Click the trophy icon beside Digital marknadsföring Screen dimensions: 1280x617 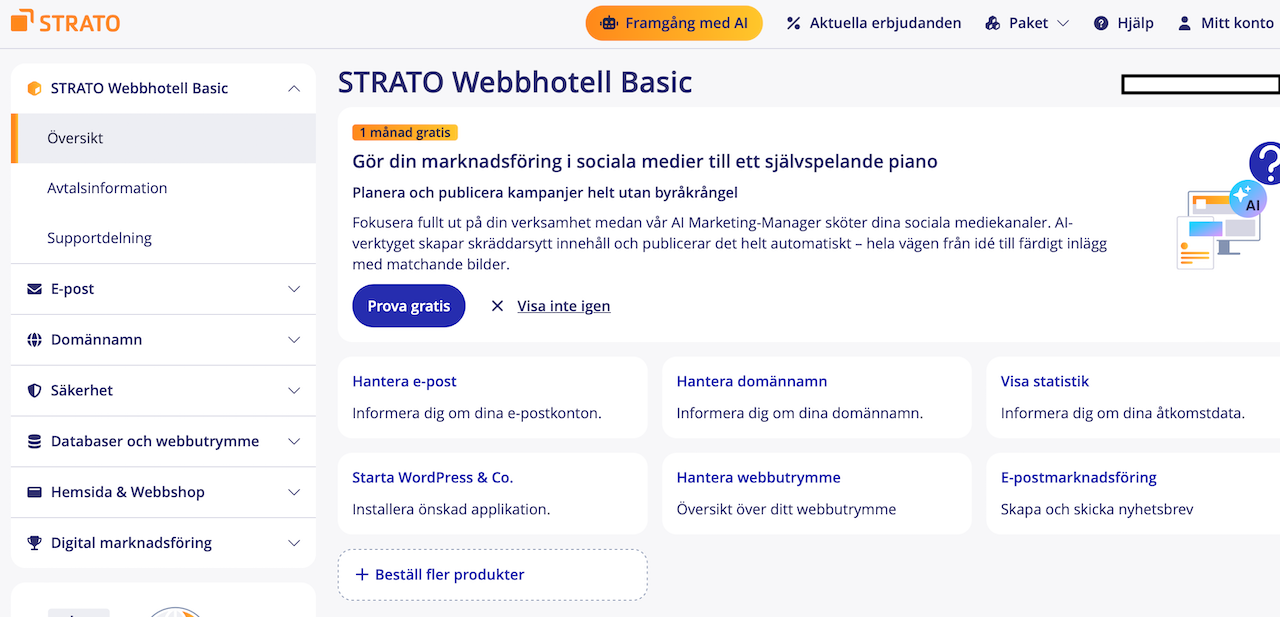pyautogui.click(x=34, y=543)
